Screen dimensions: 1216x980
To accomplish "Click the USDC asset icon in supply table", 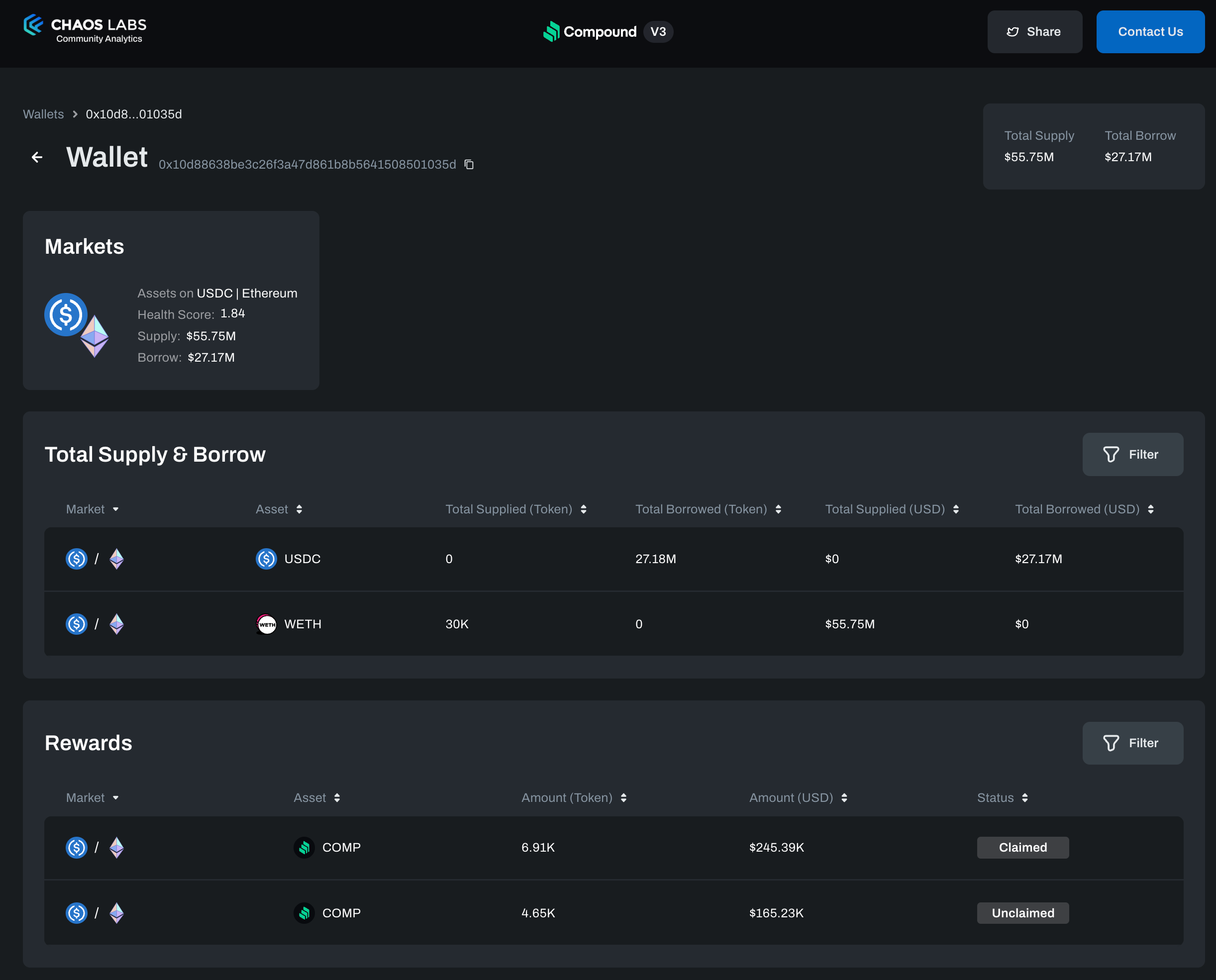I will [266, 559].
